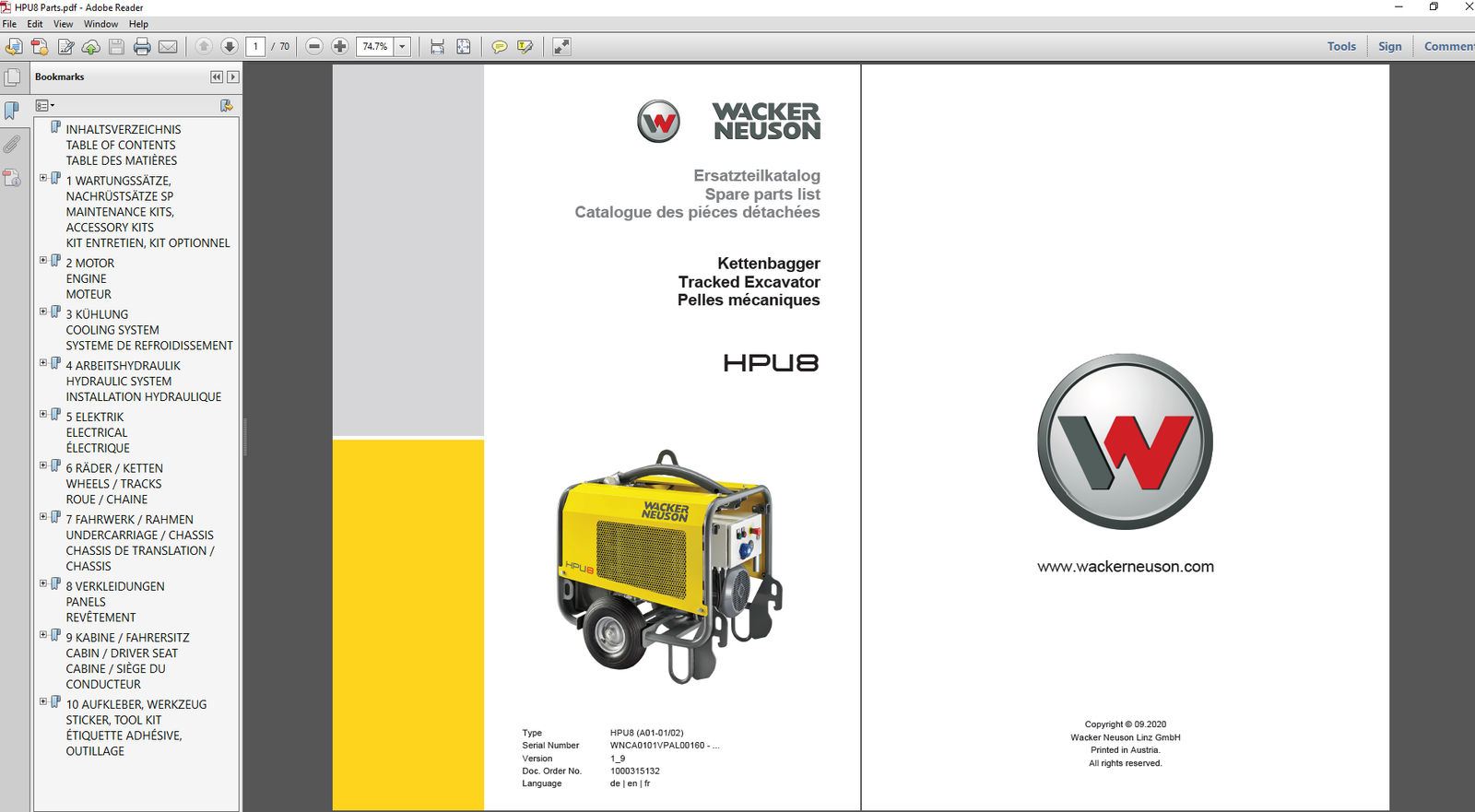Select the Highlight Text tool

click(525, 47)
